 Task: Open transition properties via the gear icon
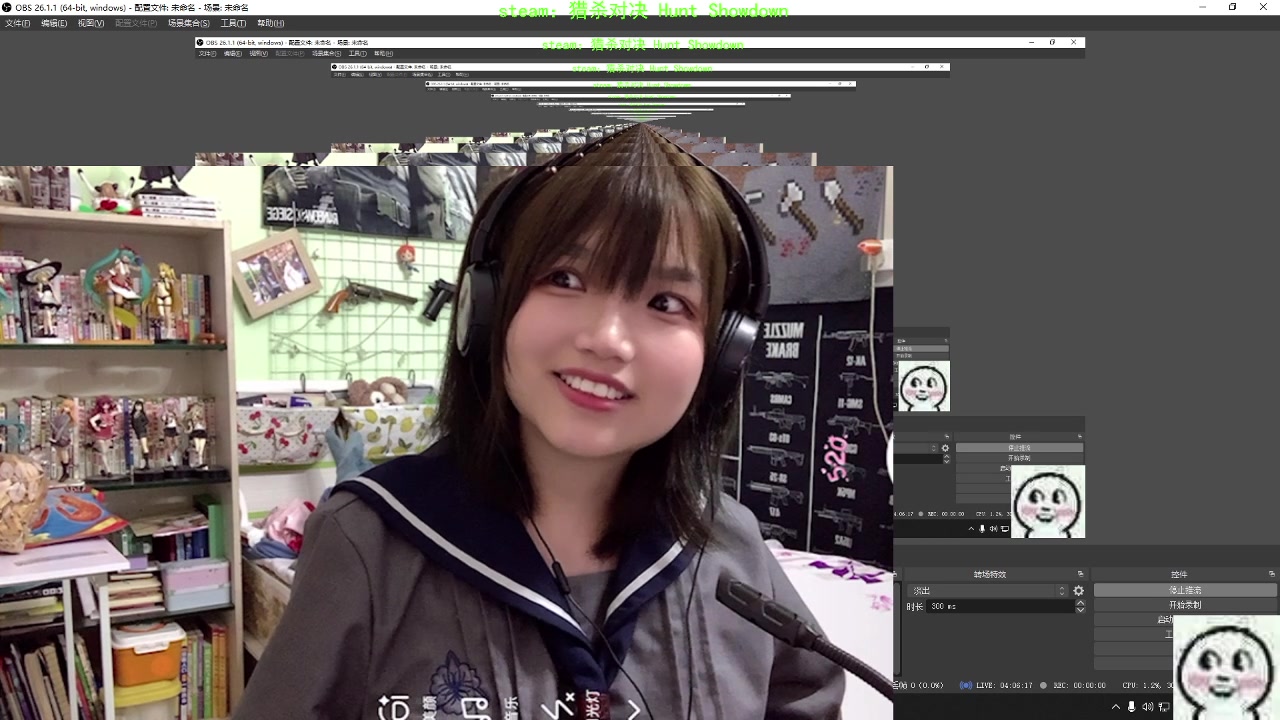1078,591
